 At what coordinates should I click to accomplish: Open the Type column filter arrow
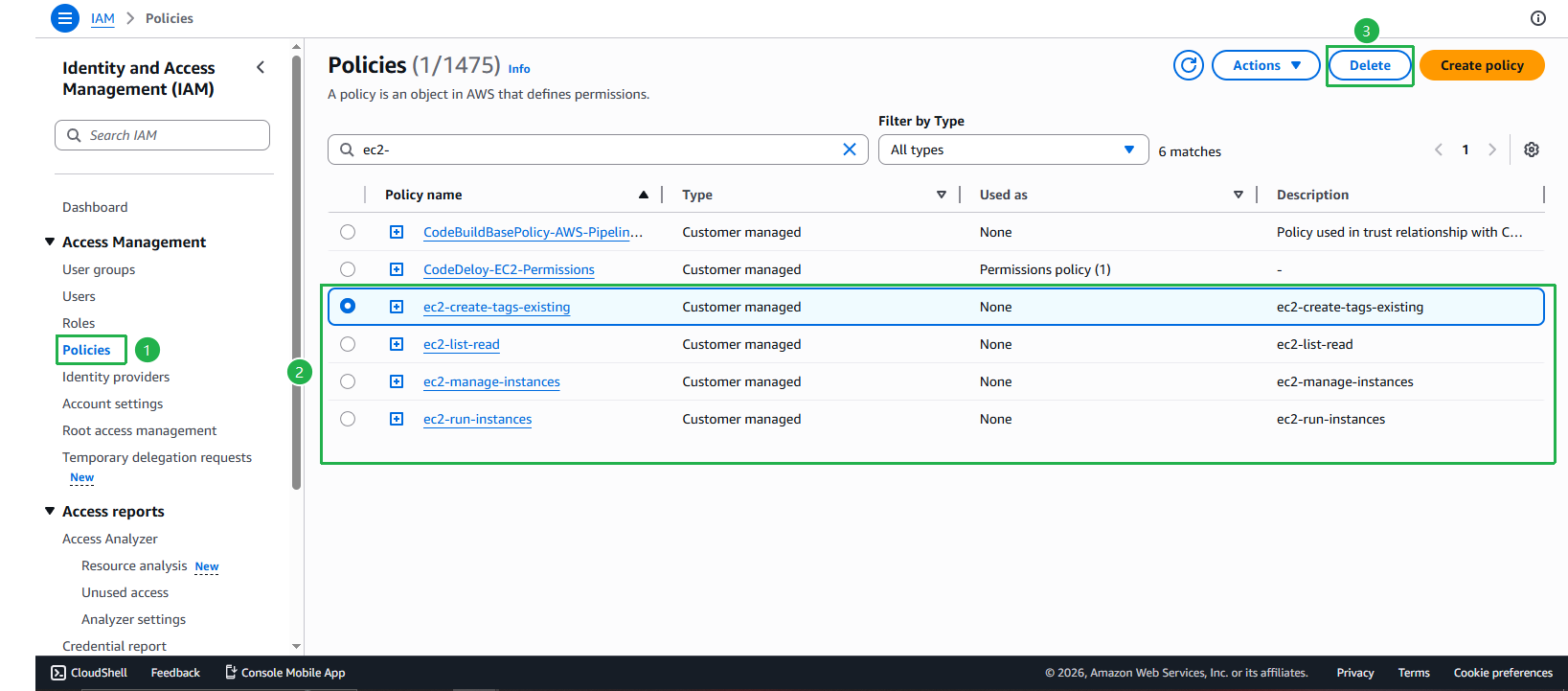point(942,195)
